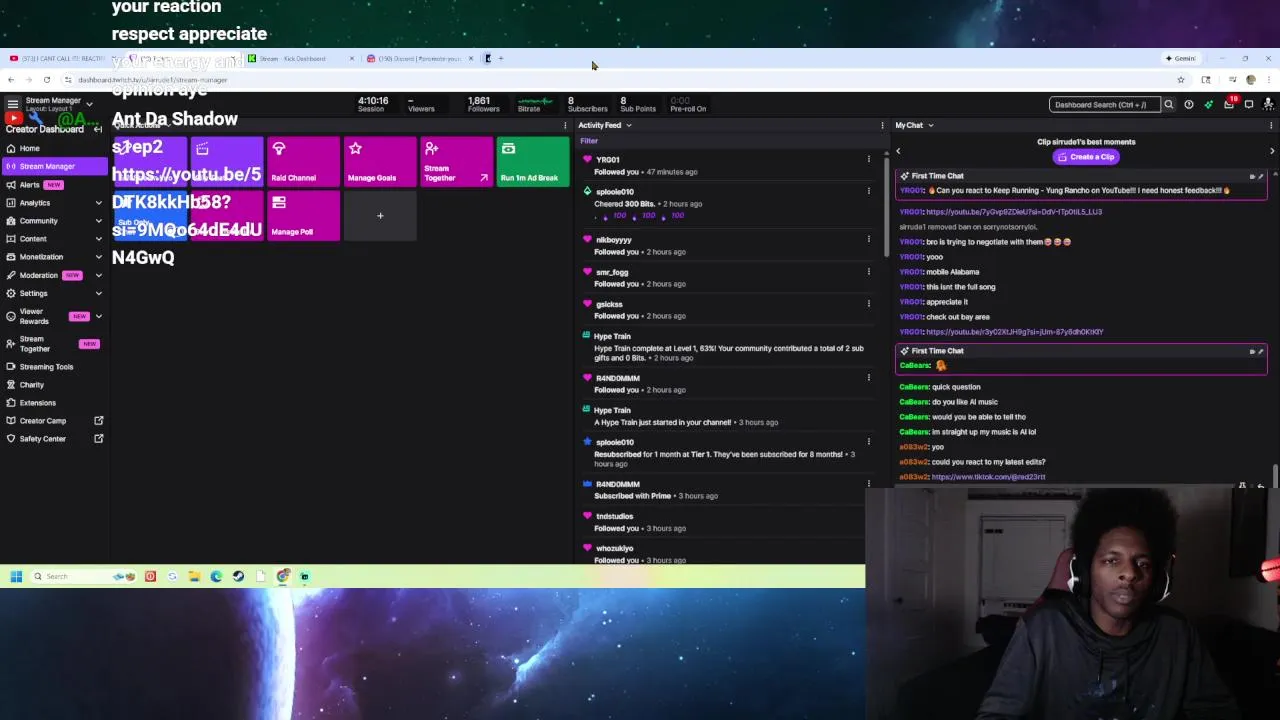Expand the Analytics section

point(98,203)
